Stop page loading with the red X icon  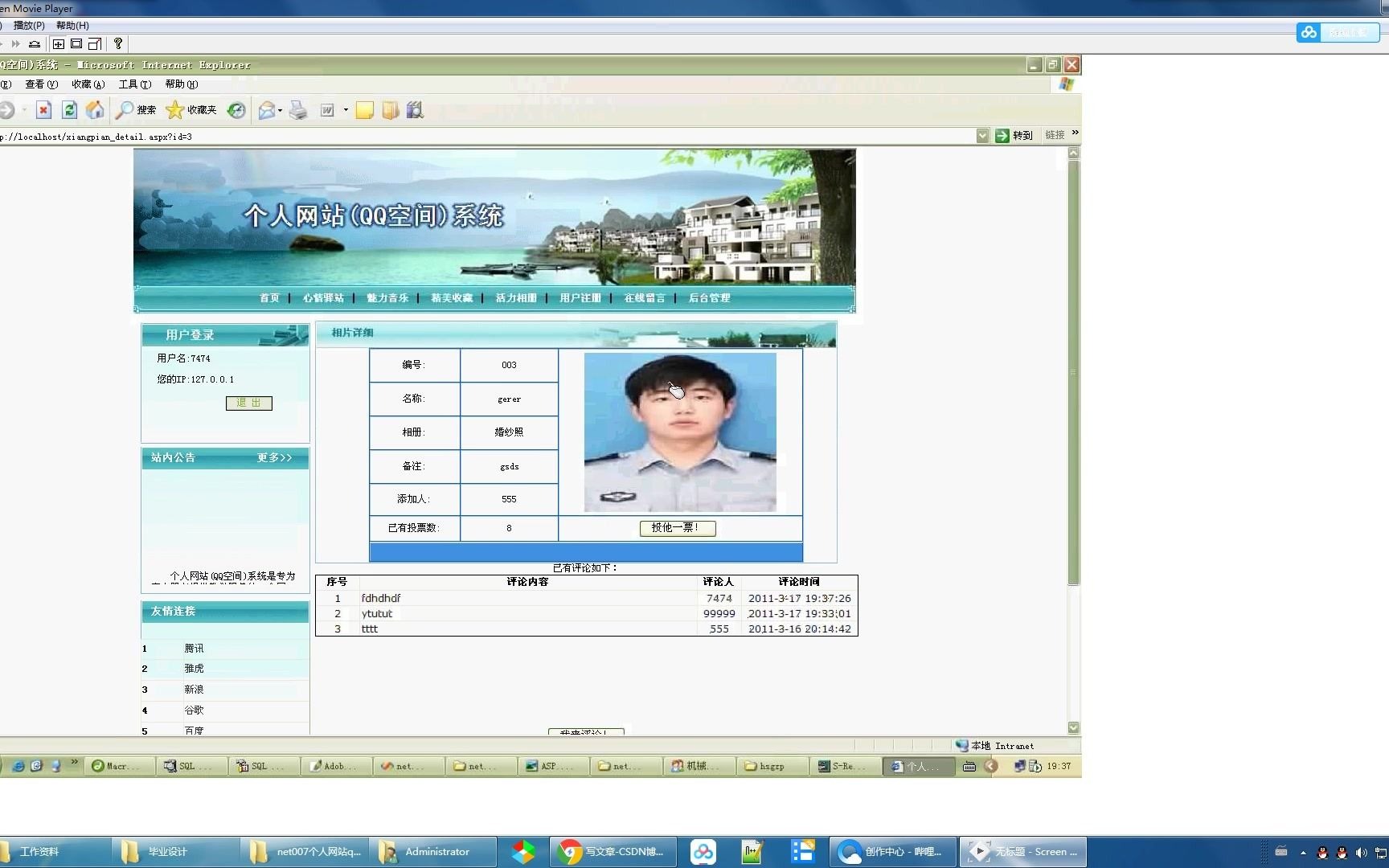pos(43,109)
